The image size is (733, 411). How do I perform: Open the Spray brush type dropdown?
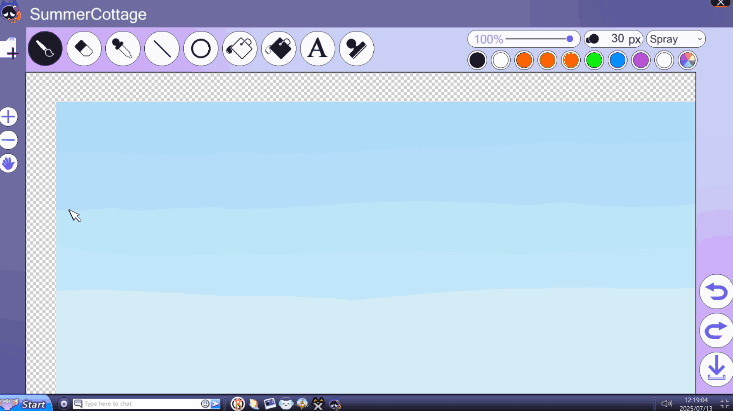coord(676,39)
